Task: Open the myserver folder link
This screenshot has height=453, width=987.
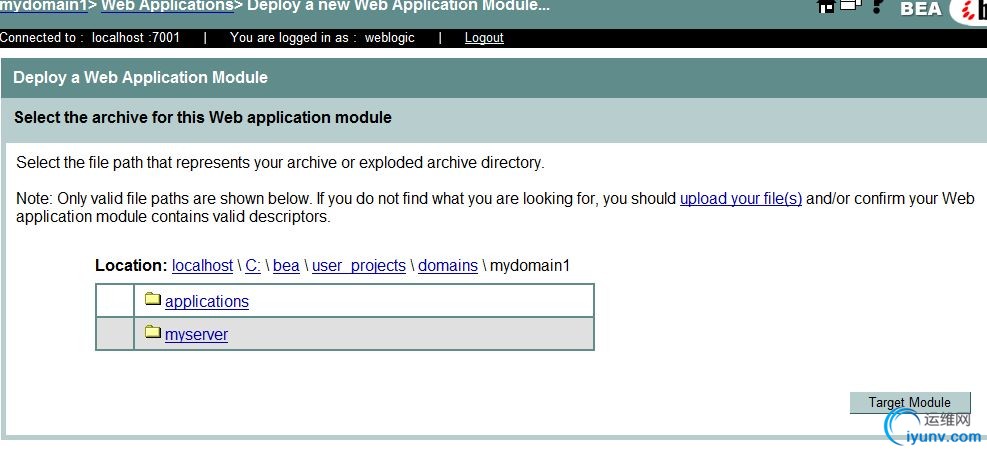Action: pos(196,335)
